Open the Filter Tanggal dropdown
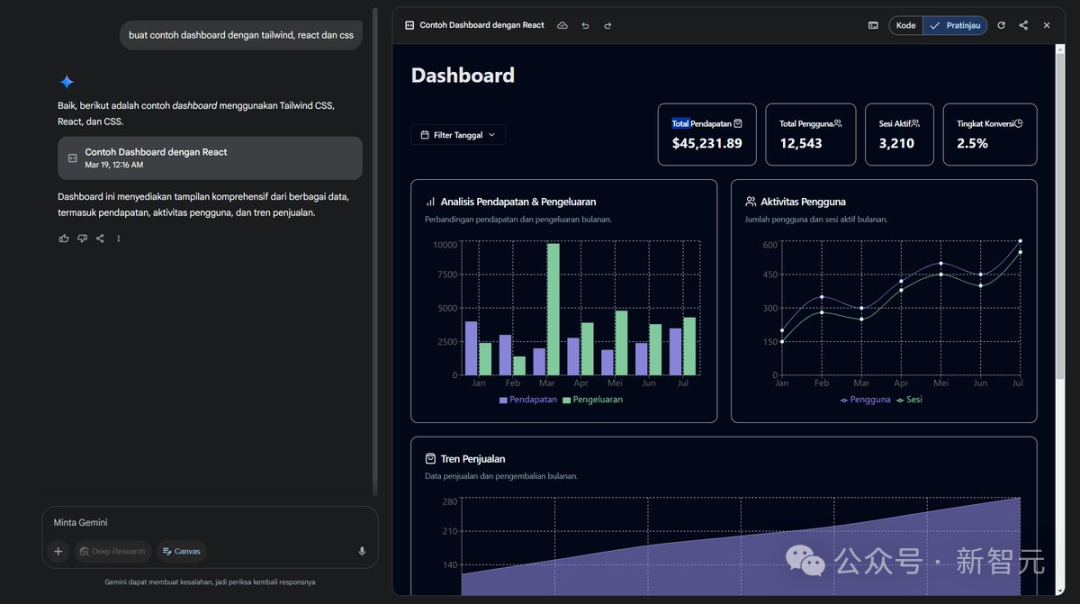This screenshot has height=604, width=1080. tap(458, 135)
